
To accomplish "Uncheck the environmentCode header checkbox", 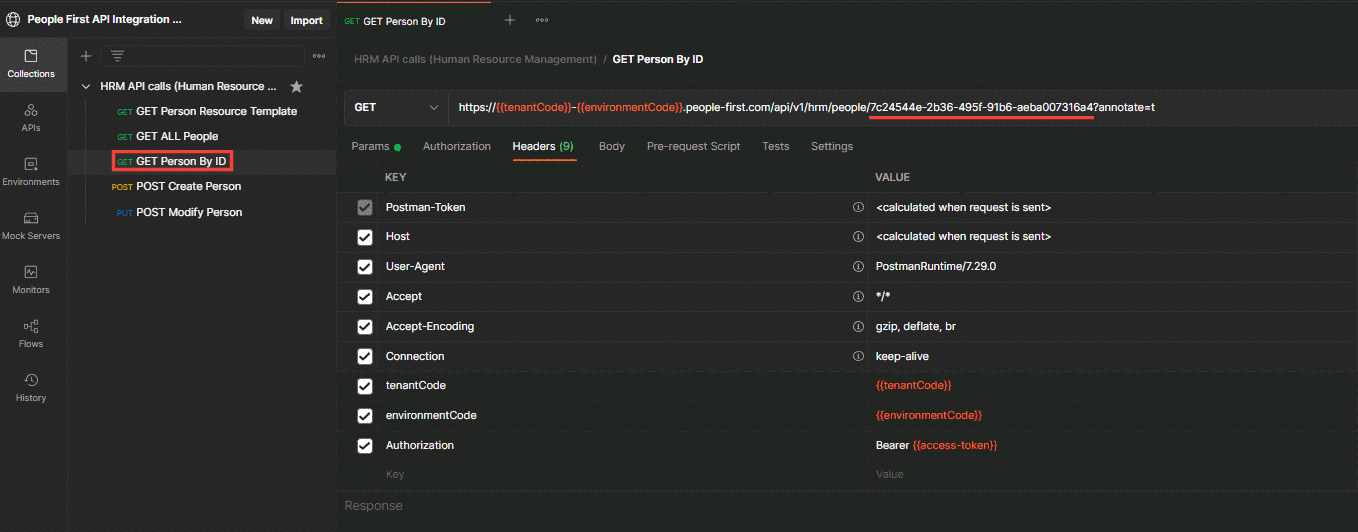I will click(365, 415).
